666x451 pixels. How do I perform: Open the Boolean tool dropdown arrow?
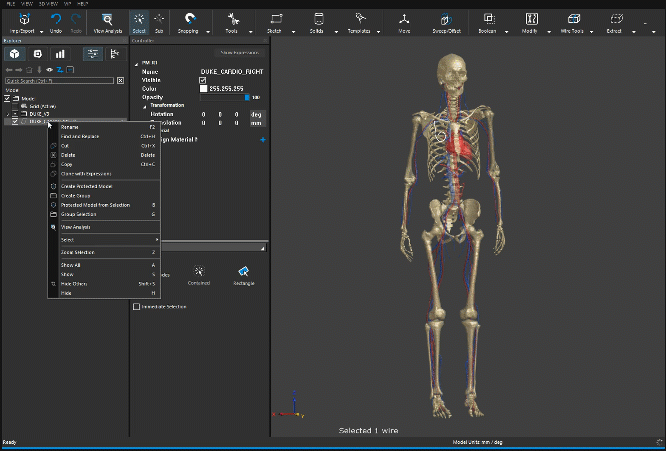click(x=507, y=32)
